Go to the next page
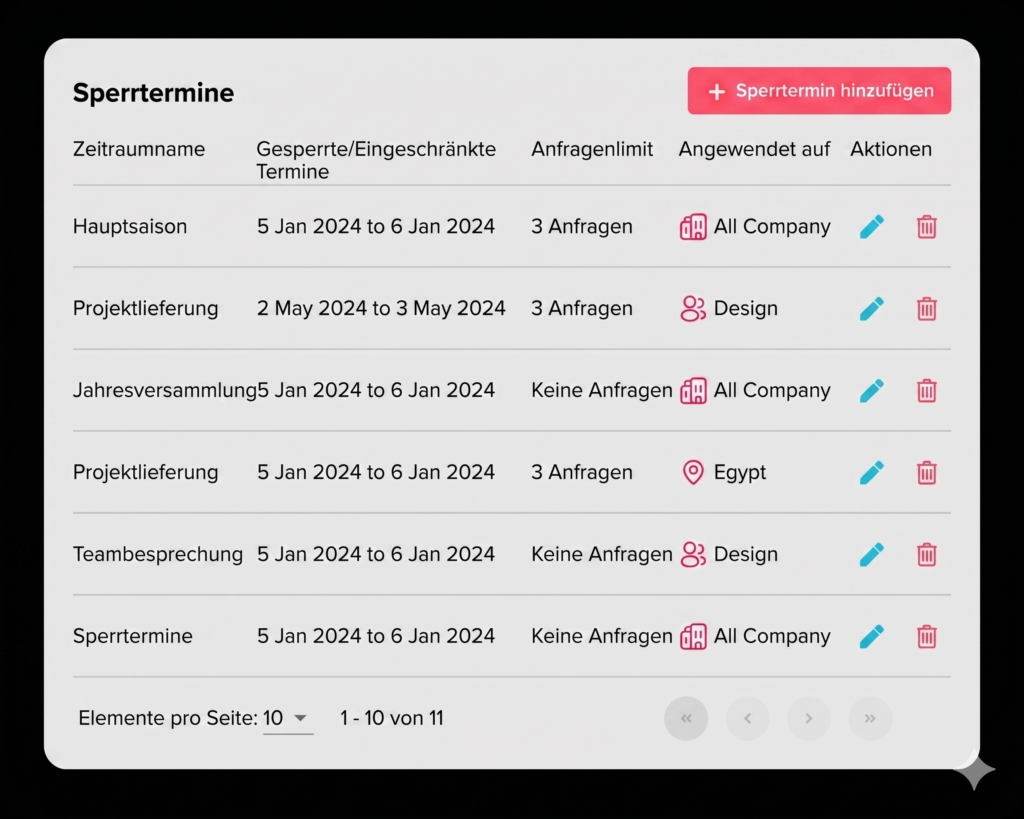The height and width of the screenshot is (819, 1024). 809,719
